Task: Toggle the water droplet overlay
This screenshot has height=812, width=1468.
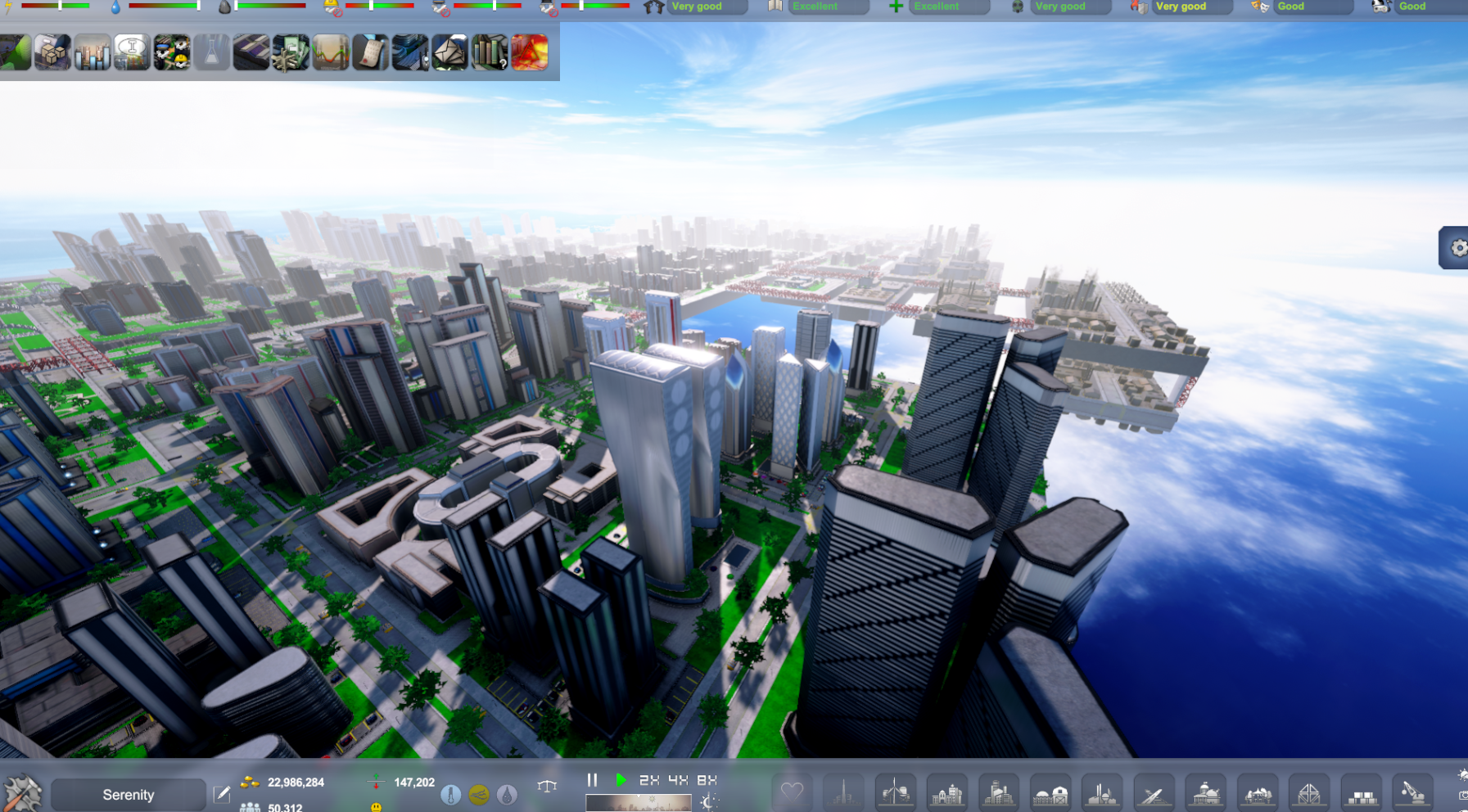Action: pos(507,794)
